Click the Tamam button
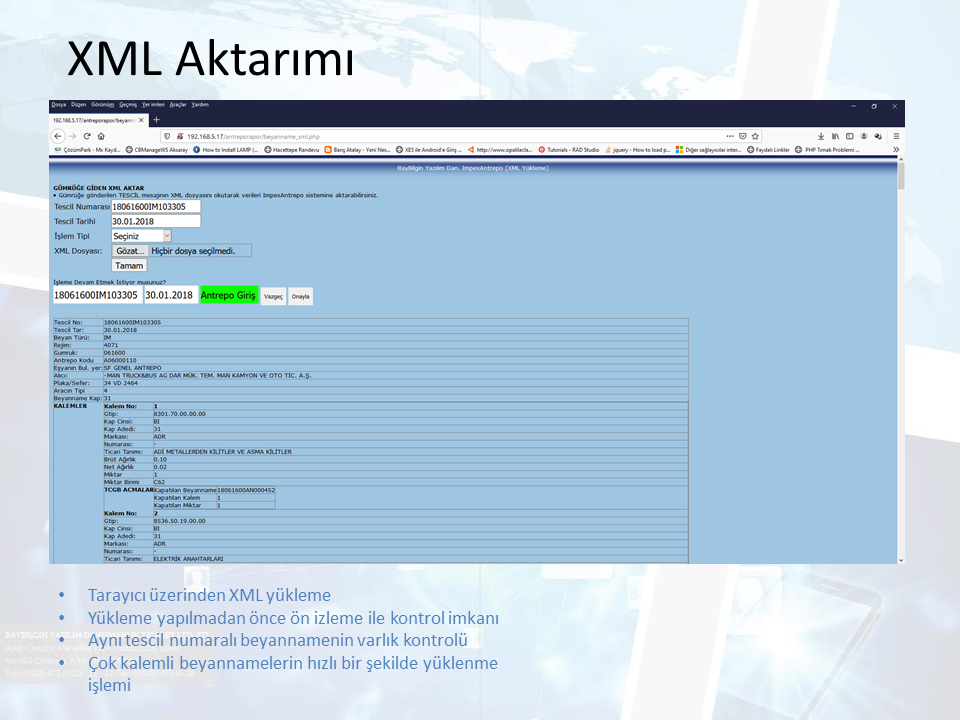Image resolution: width=960 pixels, height=720 pixels. [x=129, y=265]
